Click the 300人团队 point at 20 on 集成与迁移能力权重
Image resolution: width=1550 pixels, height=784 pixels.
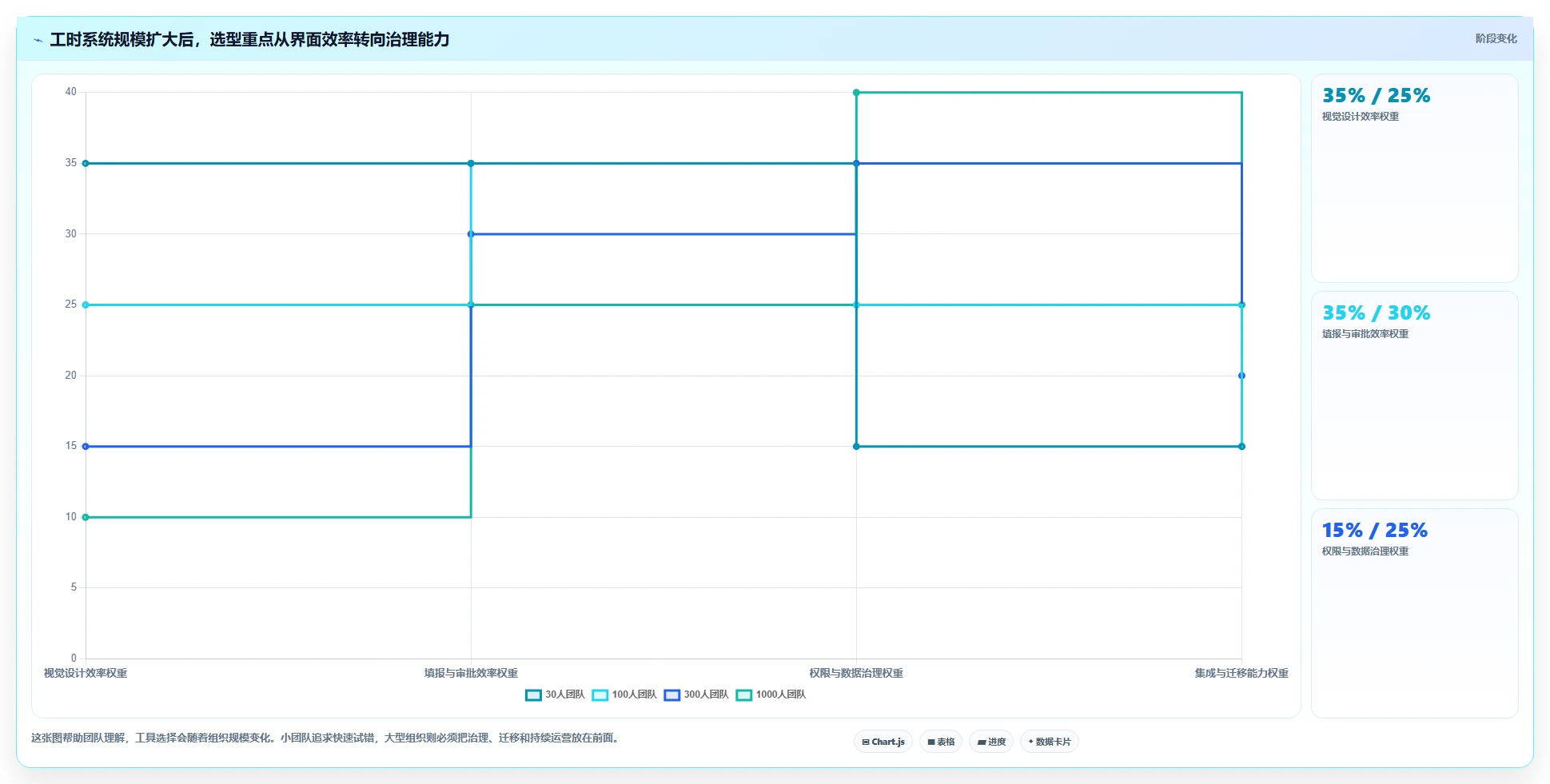tap(1241, 376)
